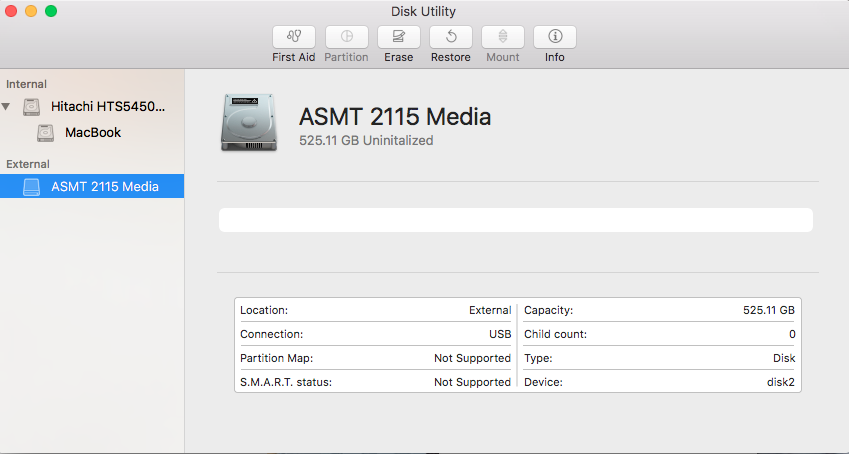Click the Mount toolbar icon
Viewport: 849px width, 454px height.
click(x=503, y=37)
